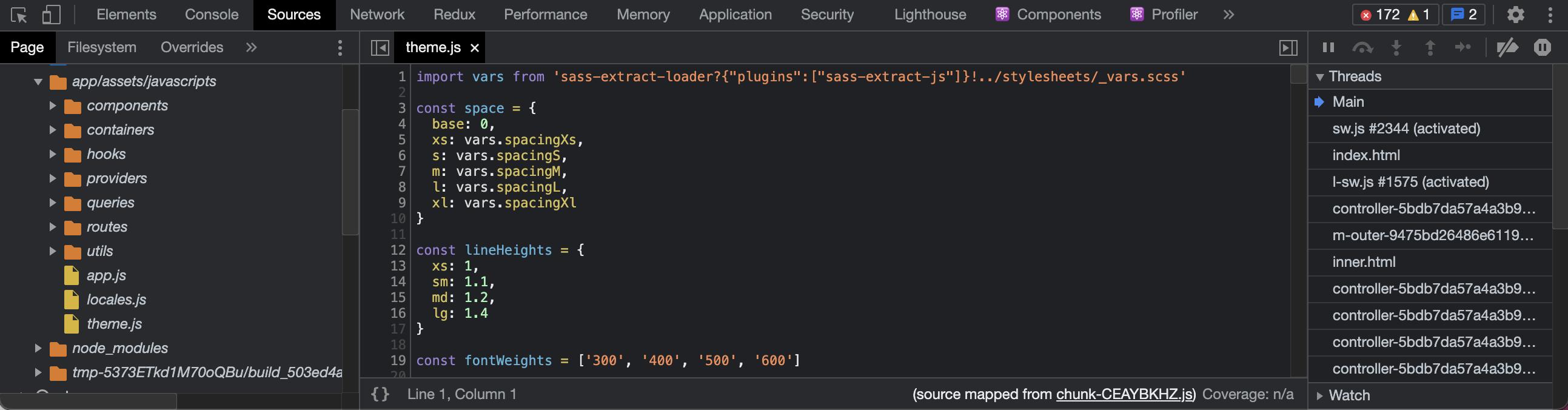1568x410 pixels.
Task: Activate the inspect element picker icon
Action: [19, 15]
